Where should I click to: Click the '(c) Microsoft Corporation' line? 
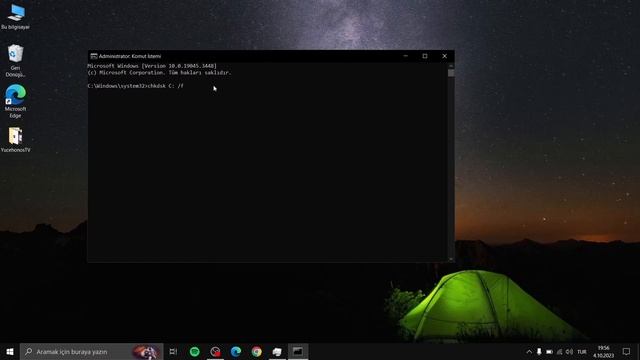[160, 73]
